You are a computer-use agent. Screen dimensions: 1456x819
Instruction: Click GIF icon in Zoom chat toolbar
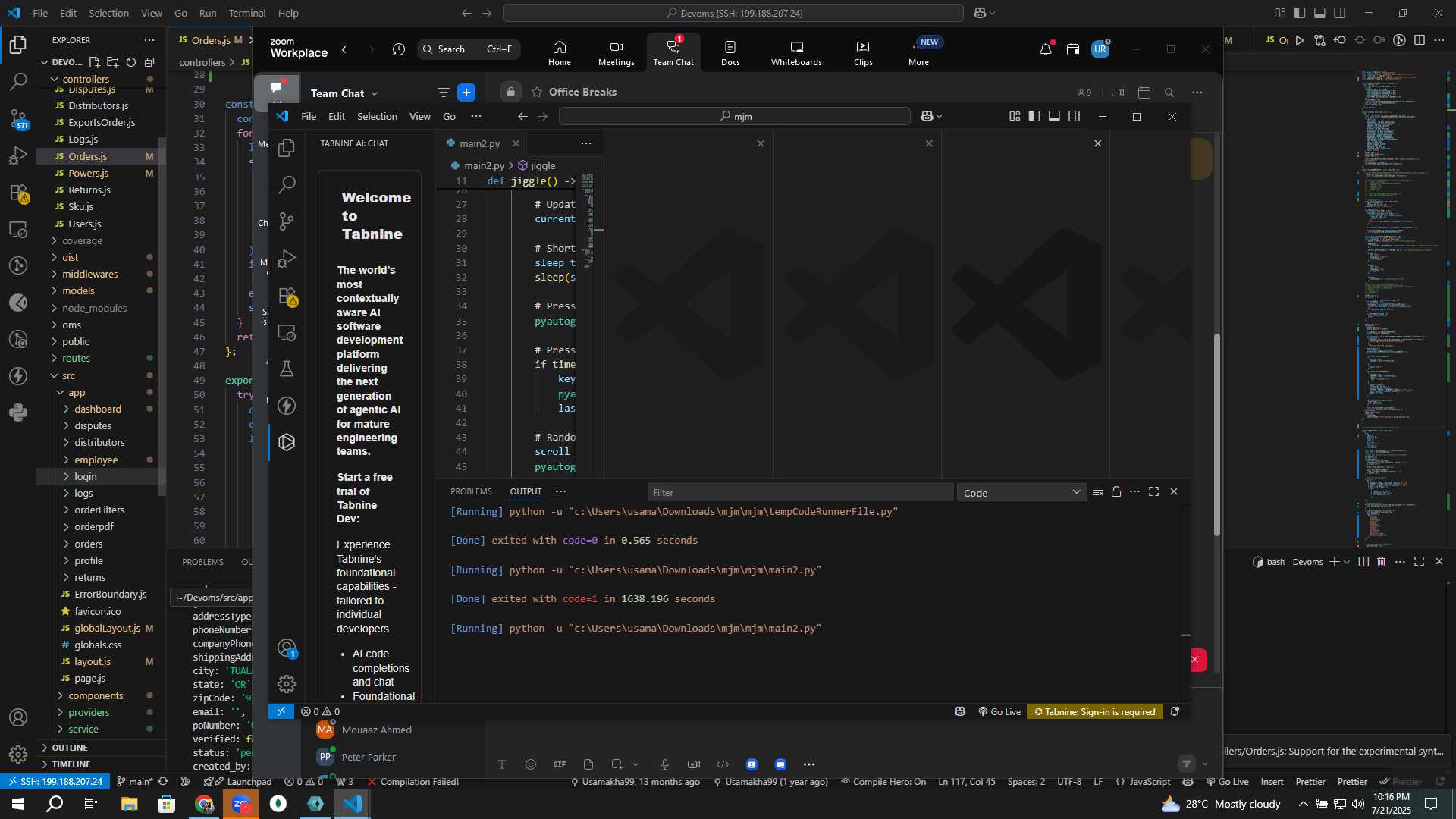560,764
